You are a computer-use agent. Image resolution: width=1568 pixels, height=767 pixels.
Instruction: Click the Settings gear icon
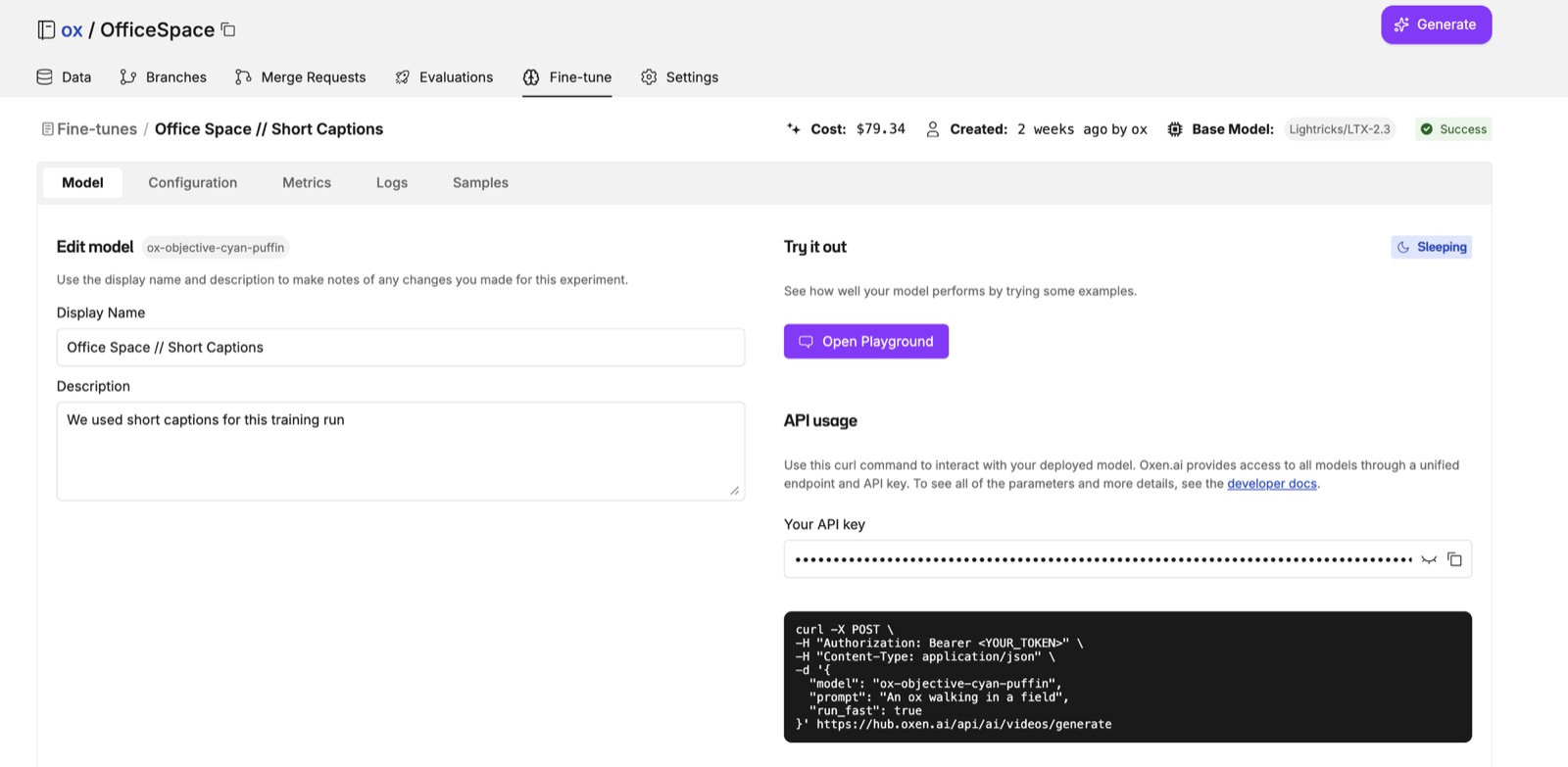click(649, 76)
